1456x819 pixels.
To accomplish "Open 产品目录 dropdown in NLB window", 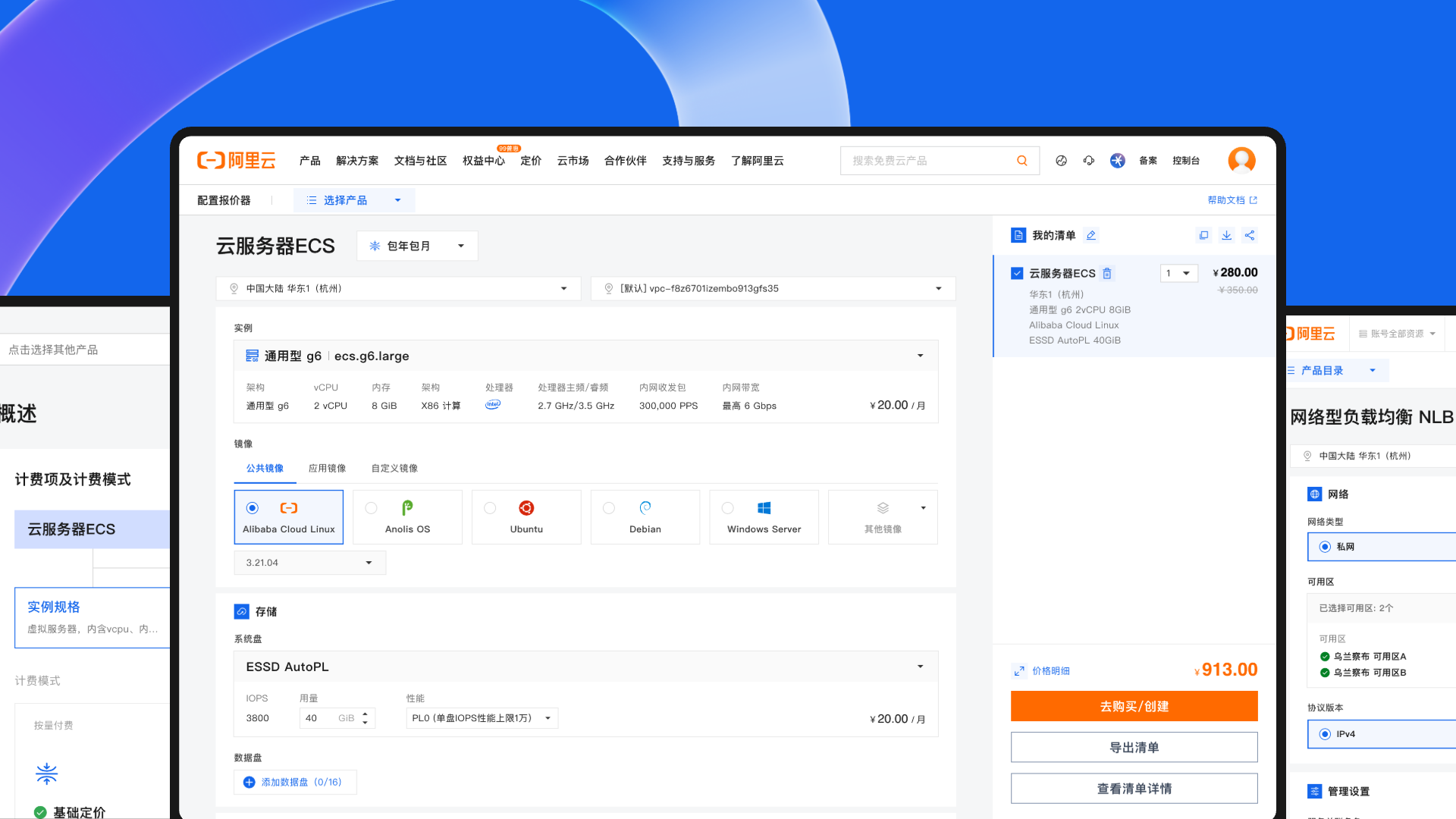I will pos(1338,371).
